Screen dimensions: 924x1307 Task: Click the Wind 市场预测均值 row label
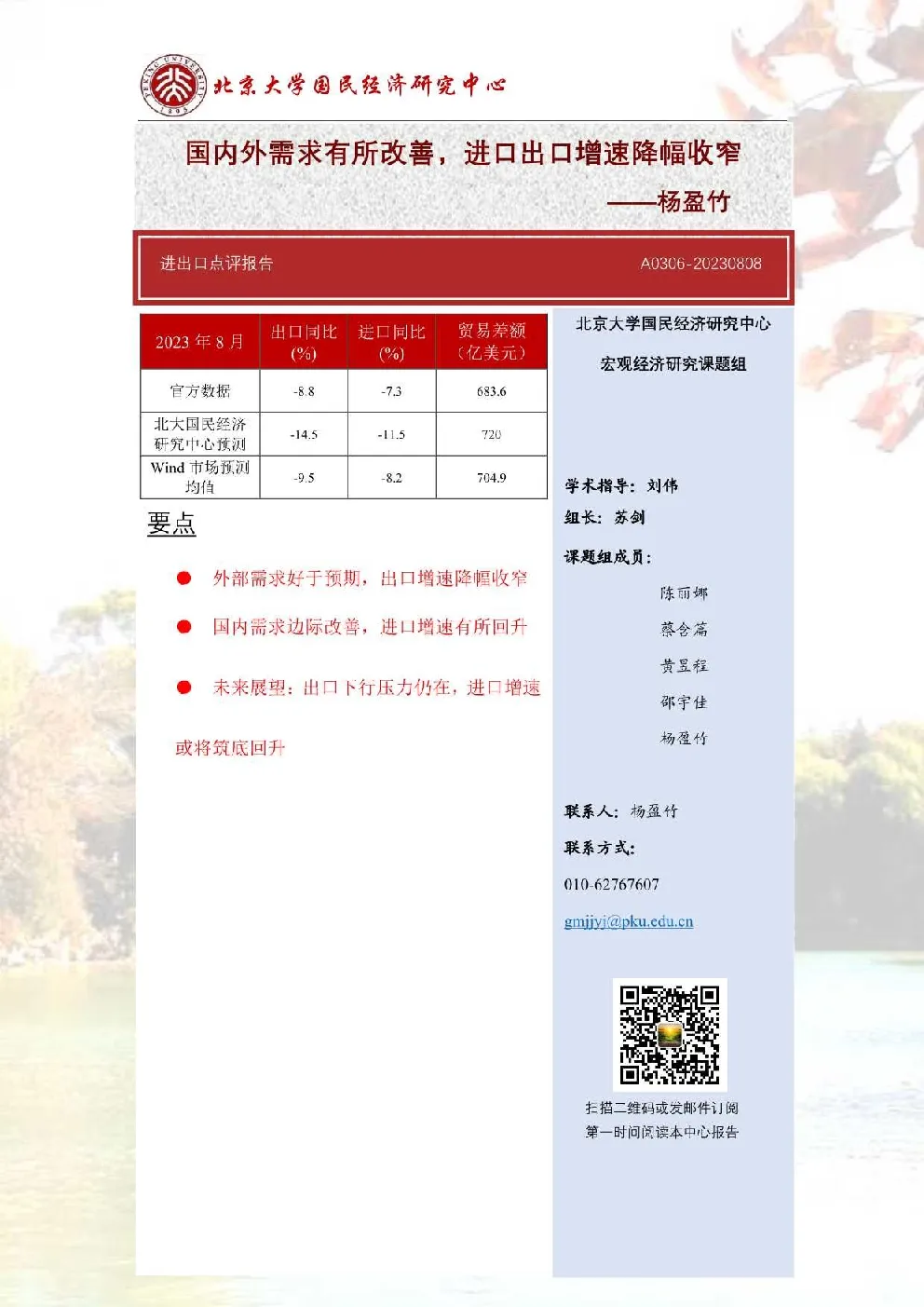(199, 477)
